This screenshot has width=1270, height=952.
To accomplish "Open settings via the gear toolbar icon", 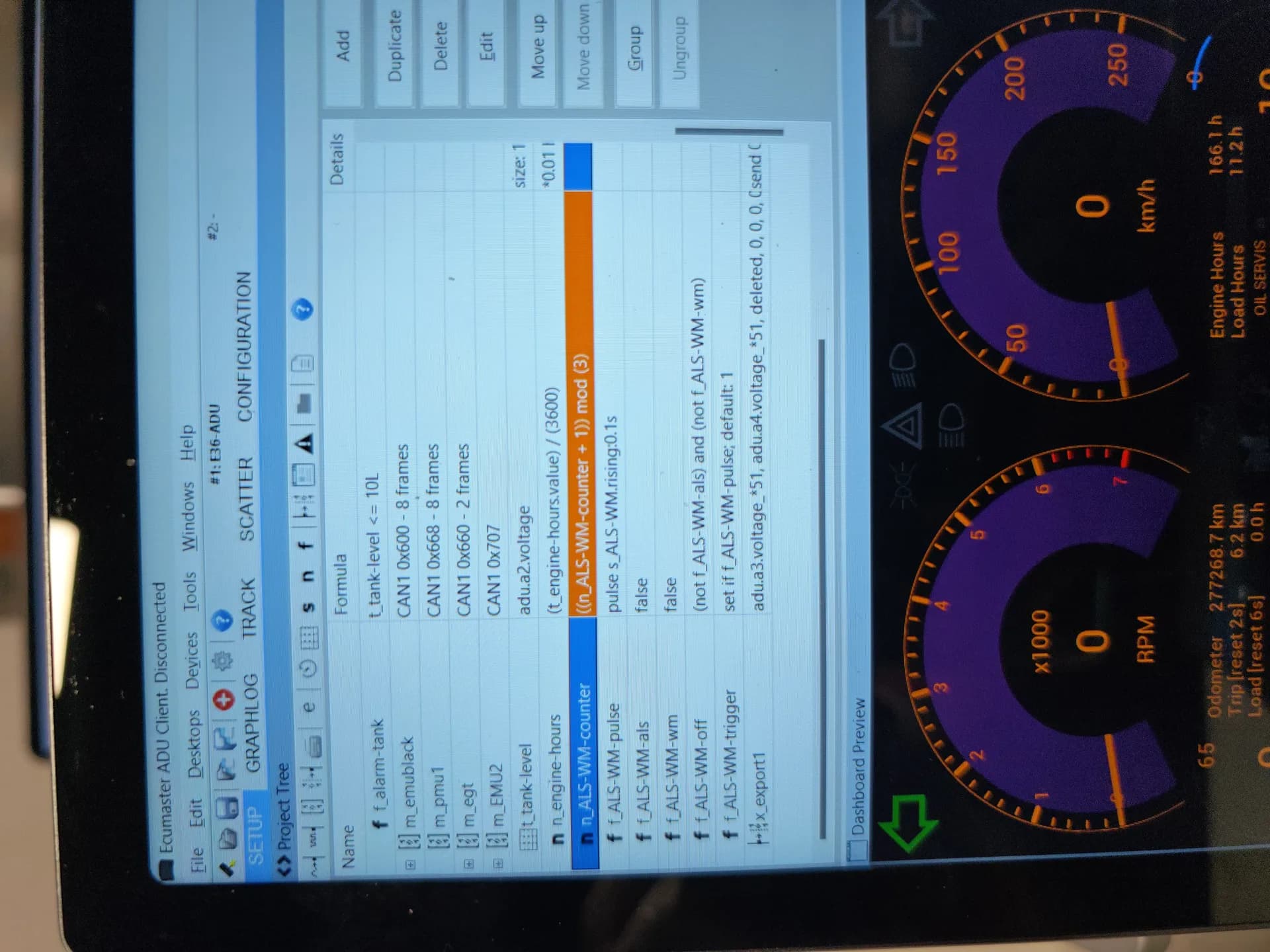I will (x=223, y=661).
